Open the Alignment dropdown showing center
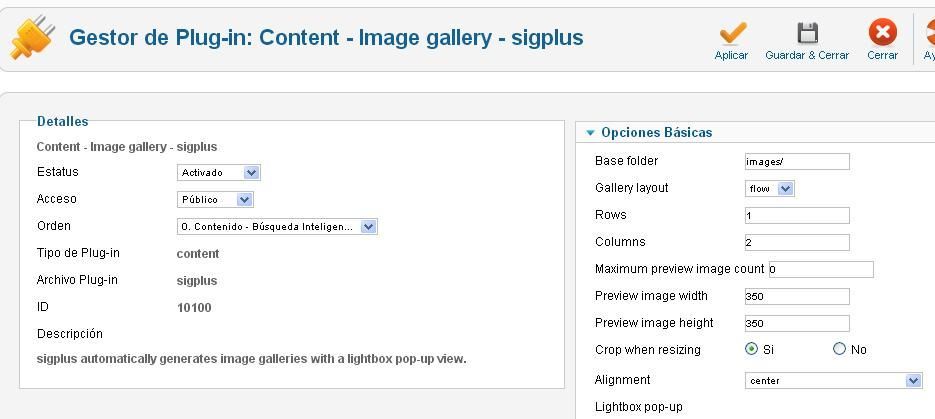The width and height of the screenshot is (935, 419). (834, 380)
